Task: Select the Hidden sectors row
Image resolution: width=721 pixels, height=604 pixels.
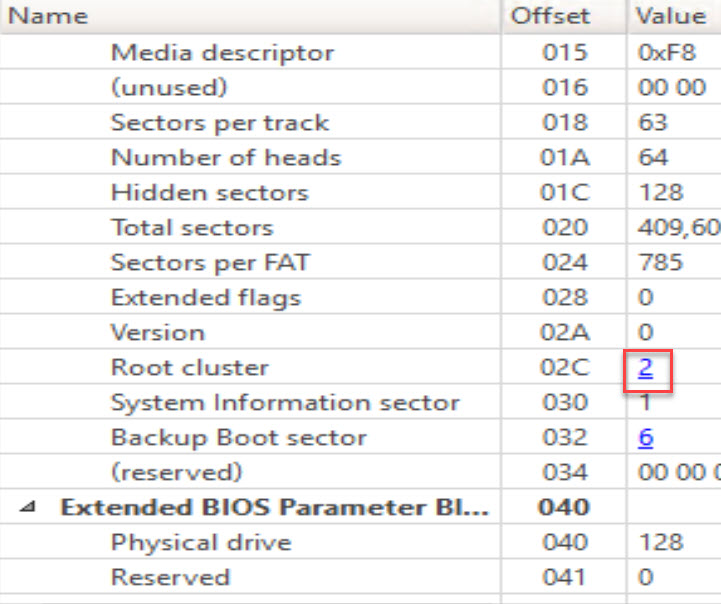Action: point(209,193)
